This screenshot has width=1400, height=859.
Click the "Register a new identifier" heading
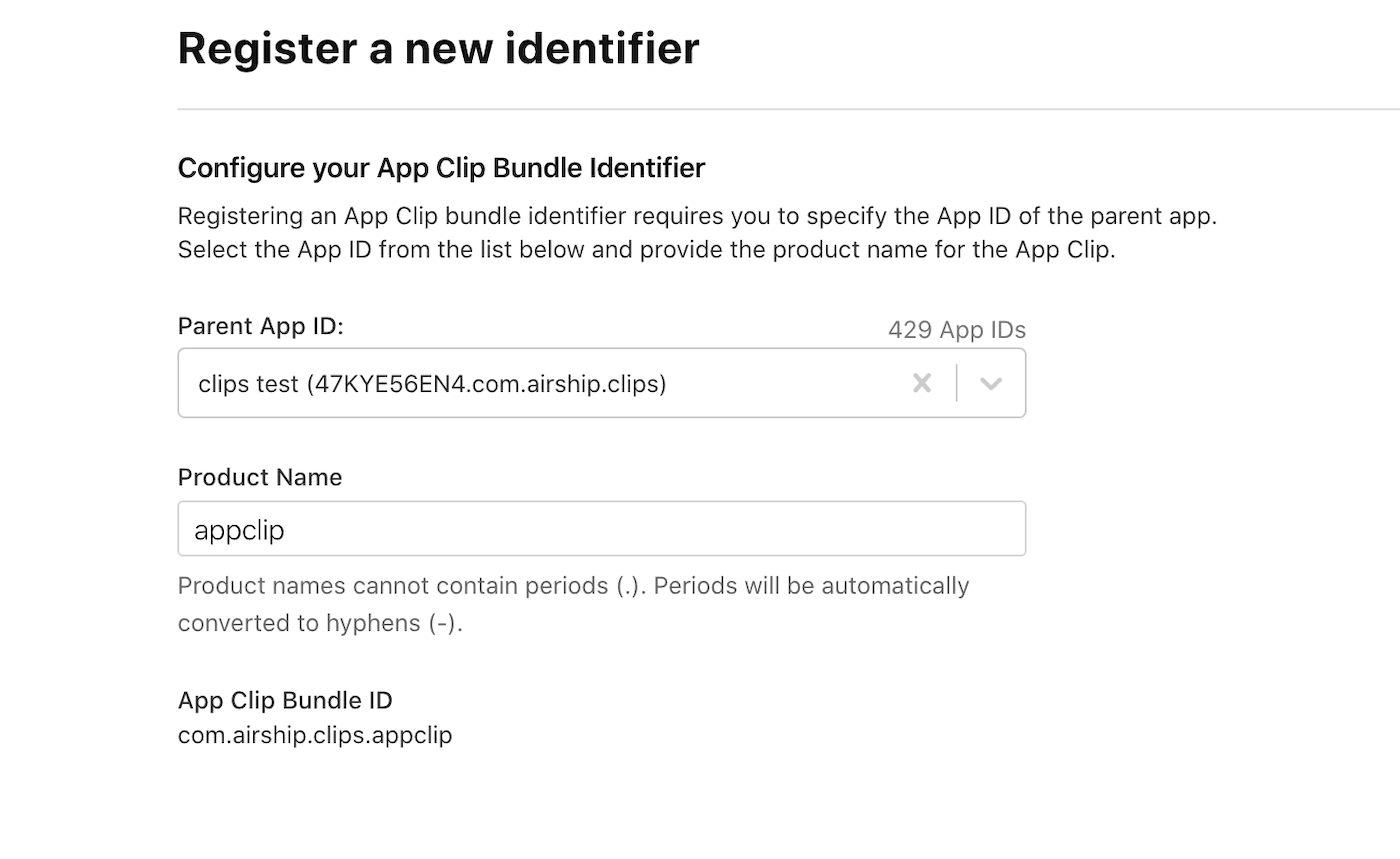point(438,48)
